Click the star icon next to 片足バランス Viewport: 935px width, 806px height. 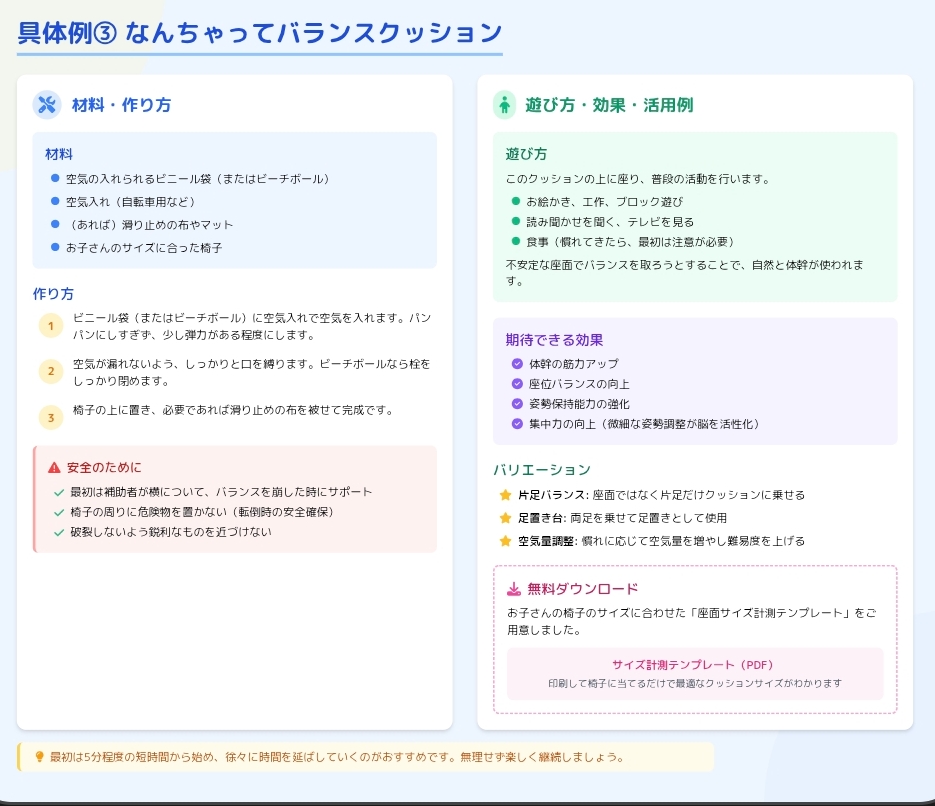505,495
